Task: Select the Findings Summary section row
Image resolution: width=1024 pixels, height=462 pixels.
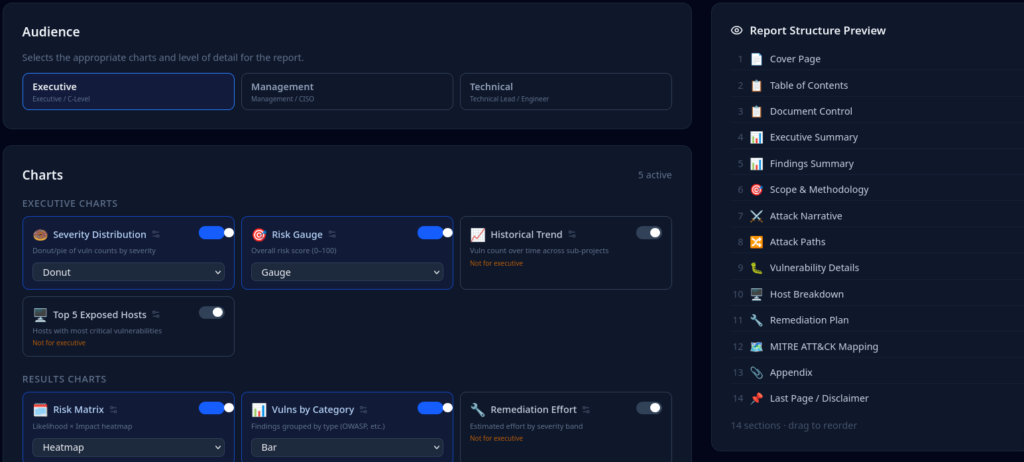Action: [877, 163]
